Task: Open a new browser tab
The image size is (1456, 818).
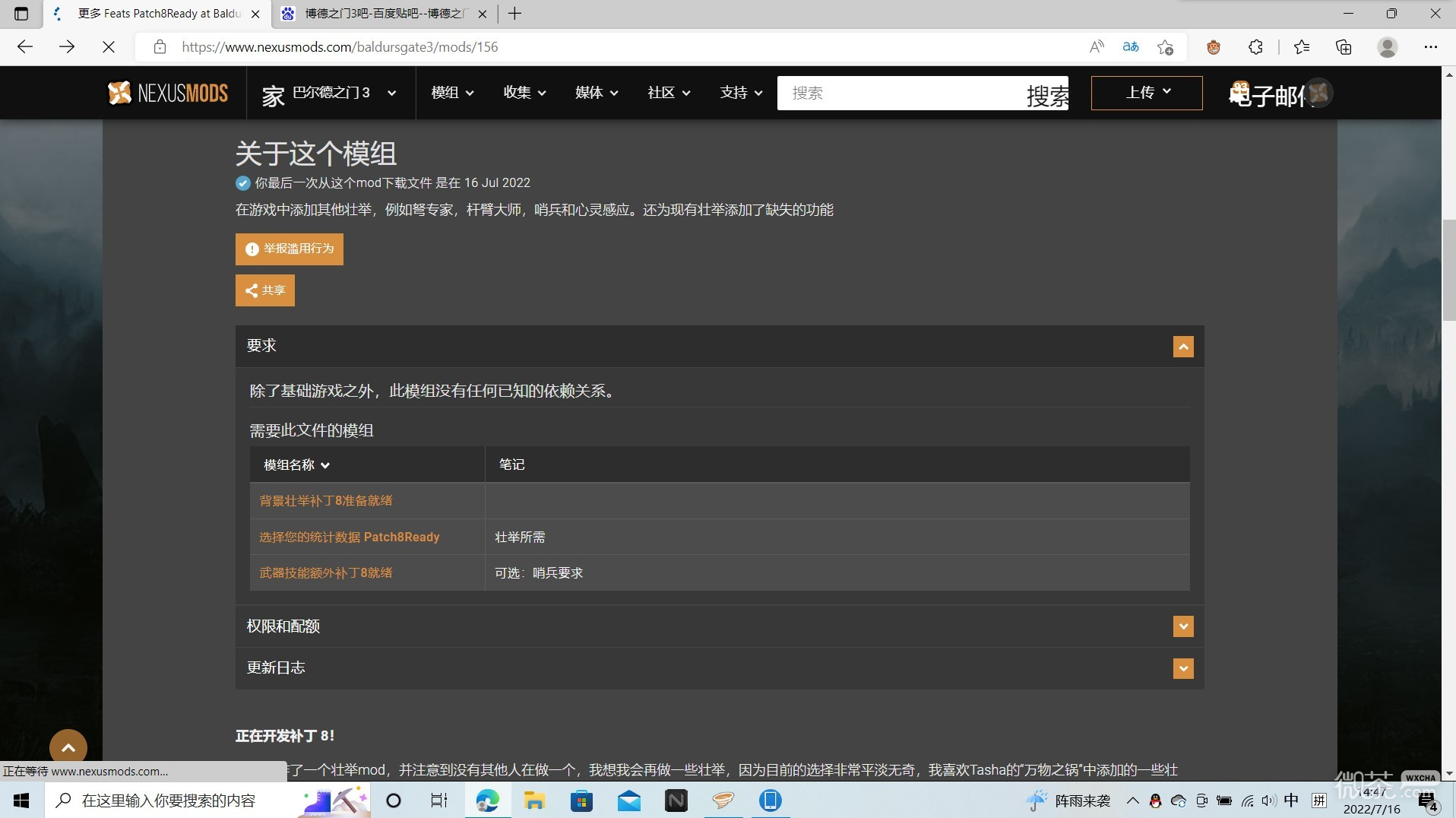Action: 514,14
